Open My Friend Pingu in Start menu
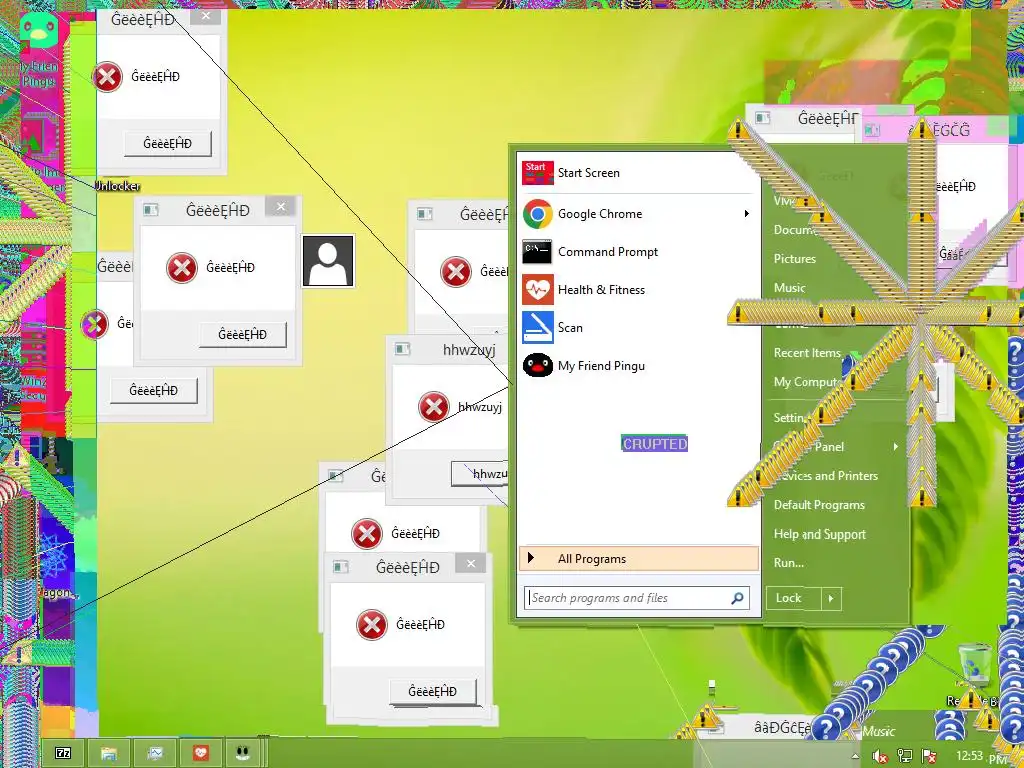 [x=638, y=366]
